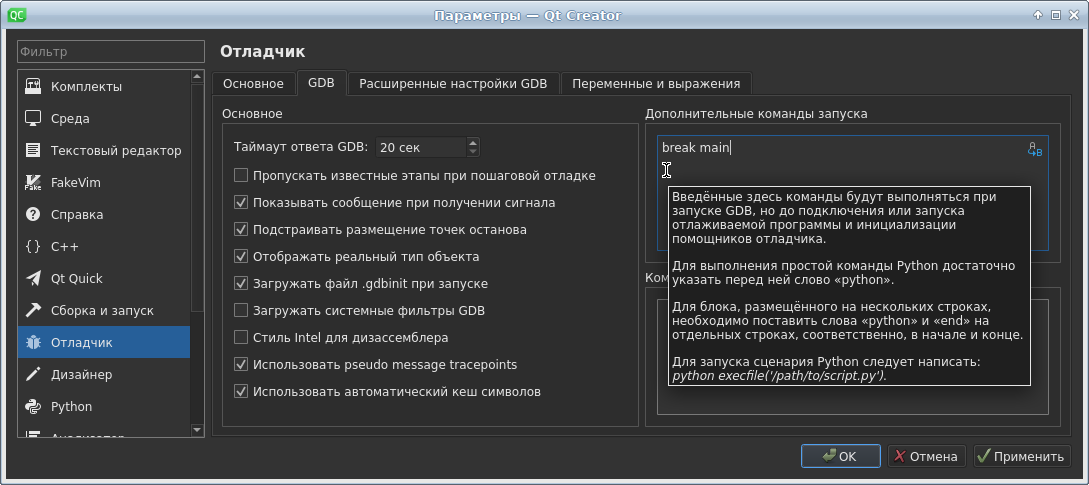Click the Текстовый редактор sidebar icon
The height and width of the screenshot is (485, 1089).
(33, 150)
